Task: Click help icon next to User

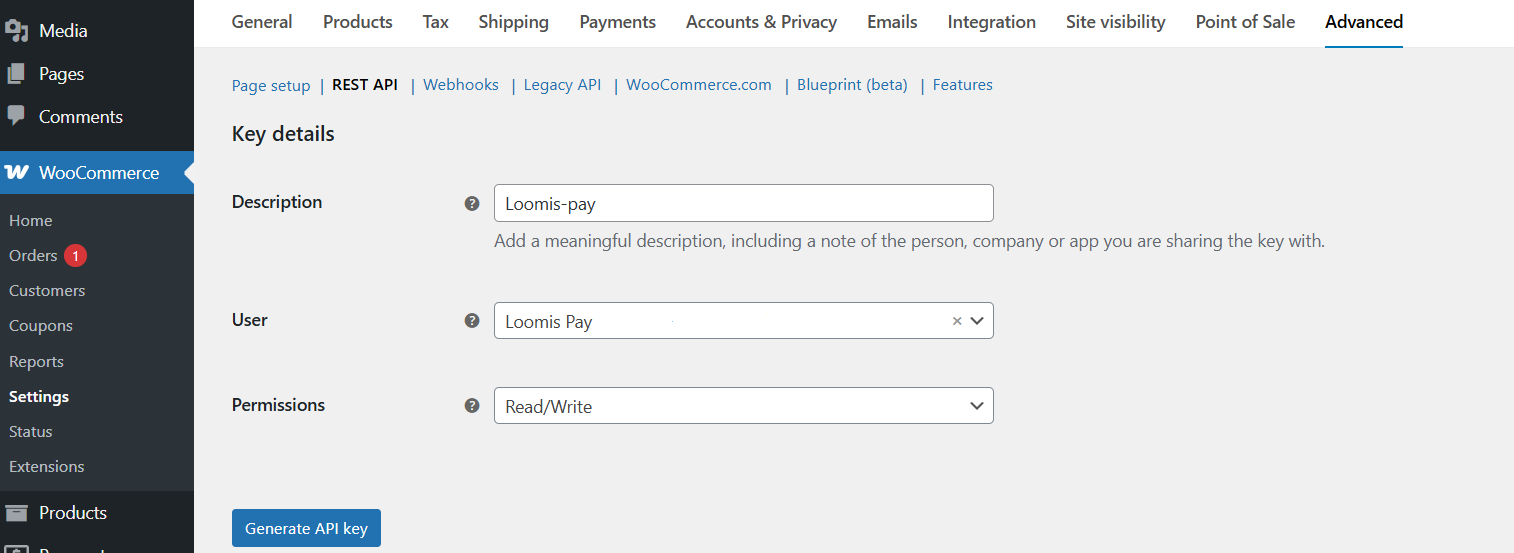Action: click(x=472, y=321)
